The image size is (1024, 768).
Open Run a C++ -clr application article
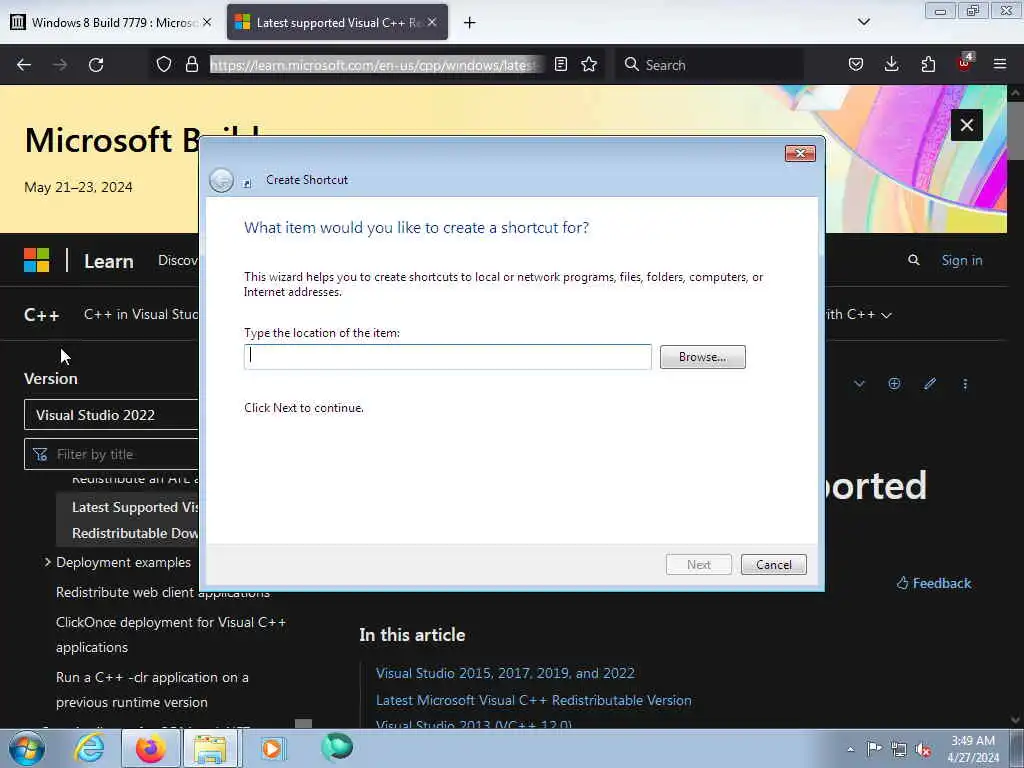click(152, 690)
